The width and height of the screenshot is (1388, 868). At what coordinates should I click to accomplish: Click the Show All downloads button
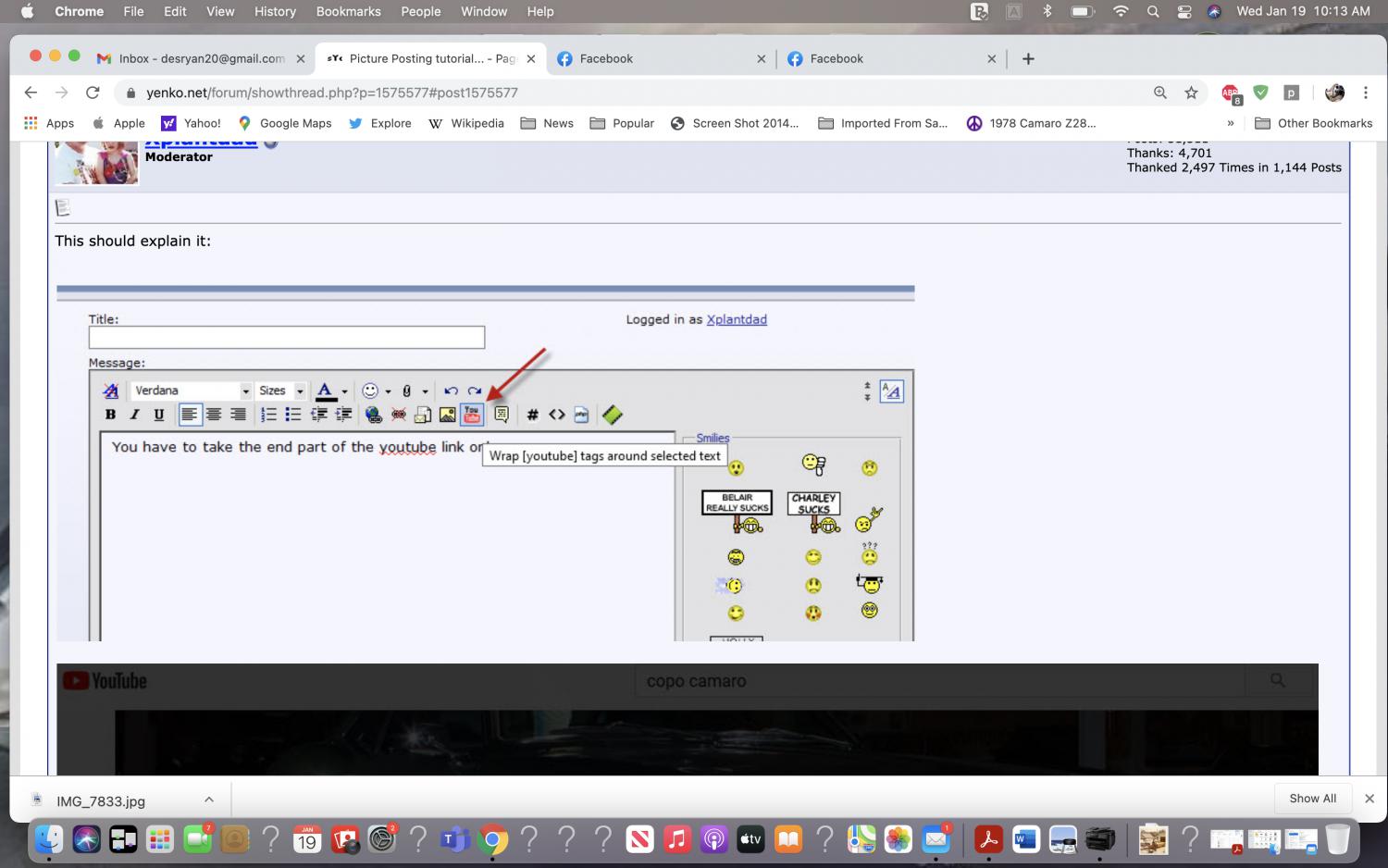1312,798
